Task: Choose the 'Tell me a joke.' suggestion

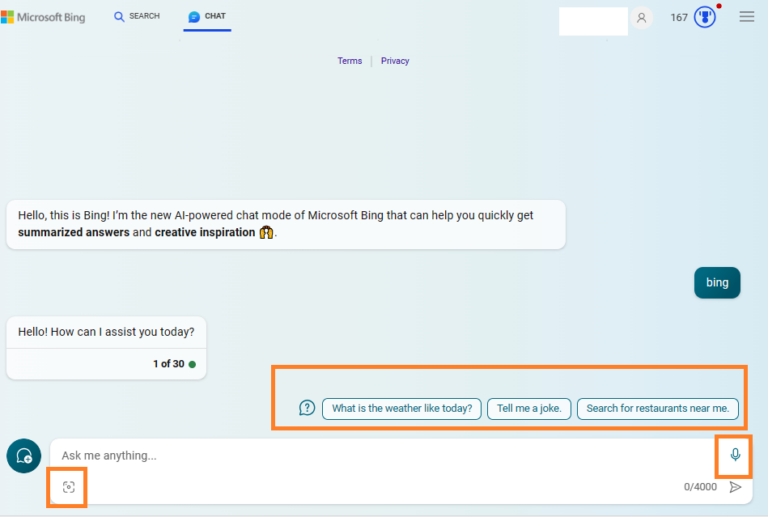Action: [529, 408]
